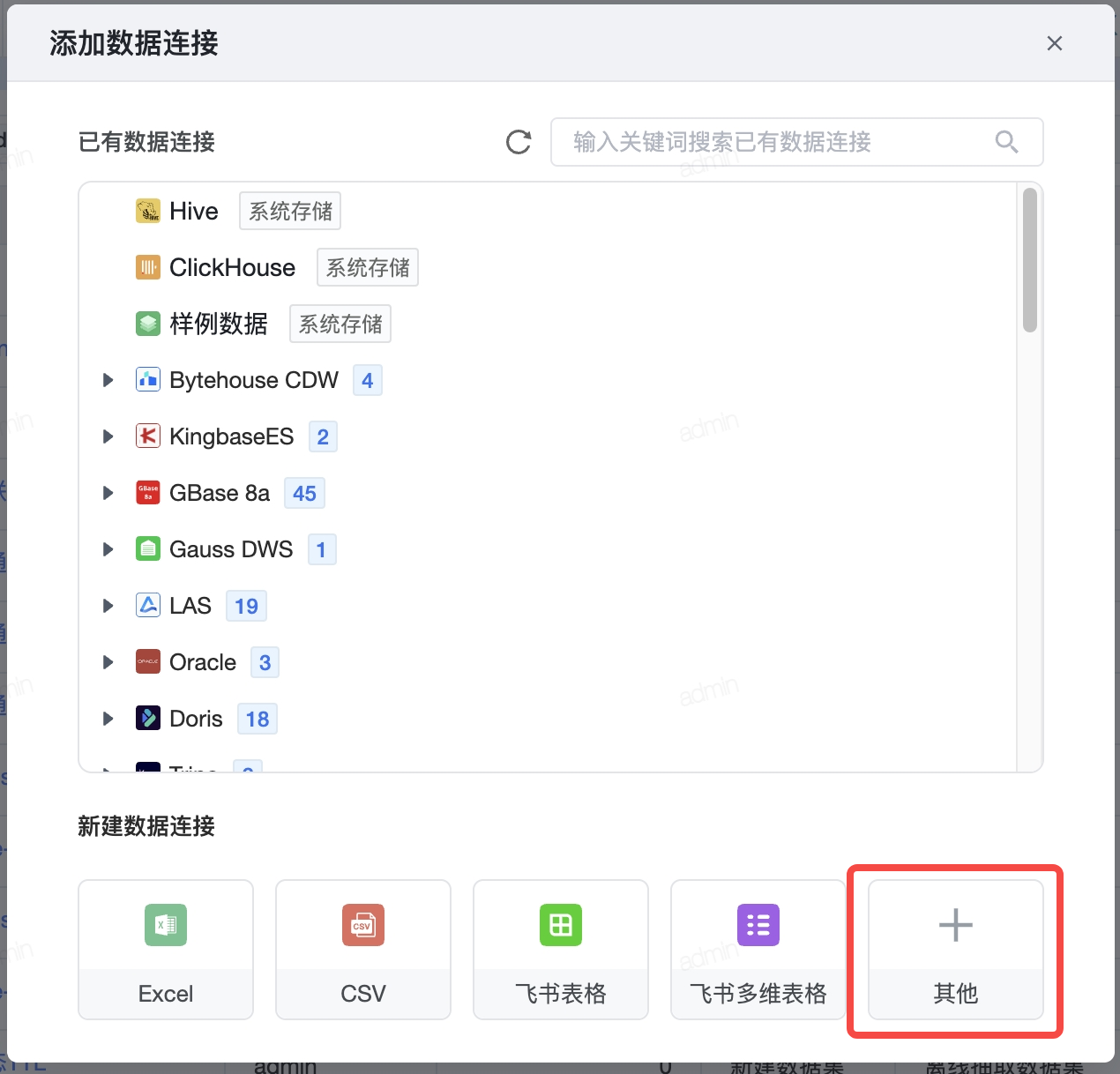Select the Oracle label
This screenshot has height=1074, width=1120.
pos(203,662)
